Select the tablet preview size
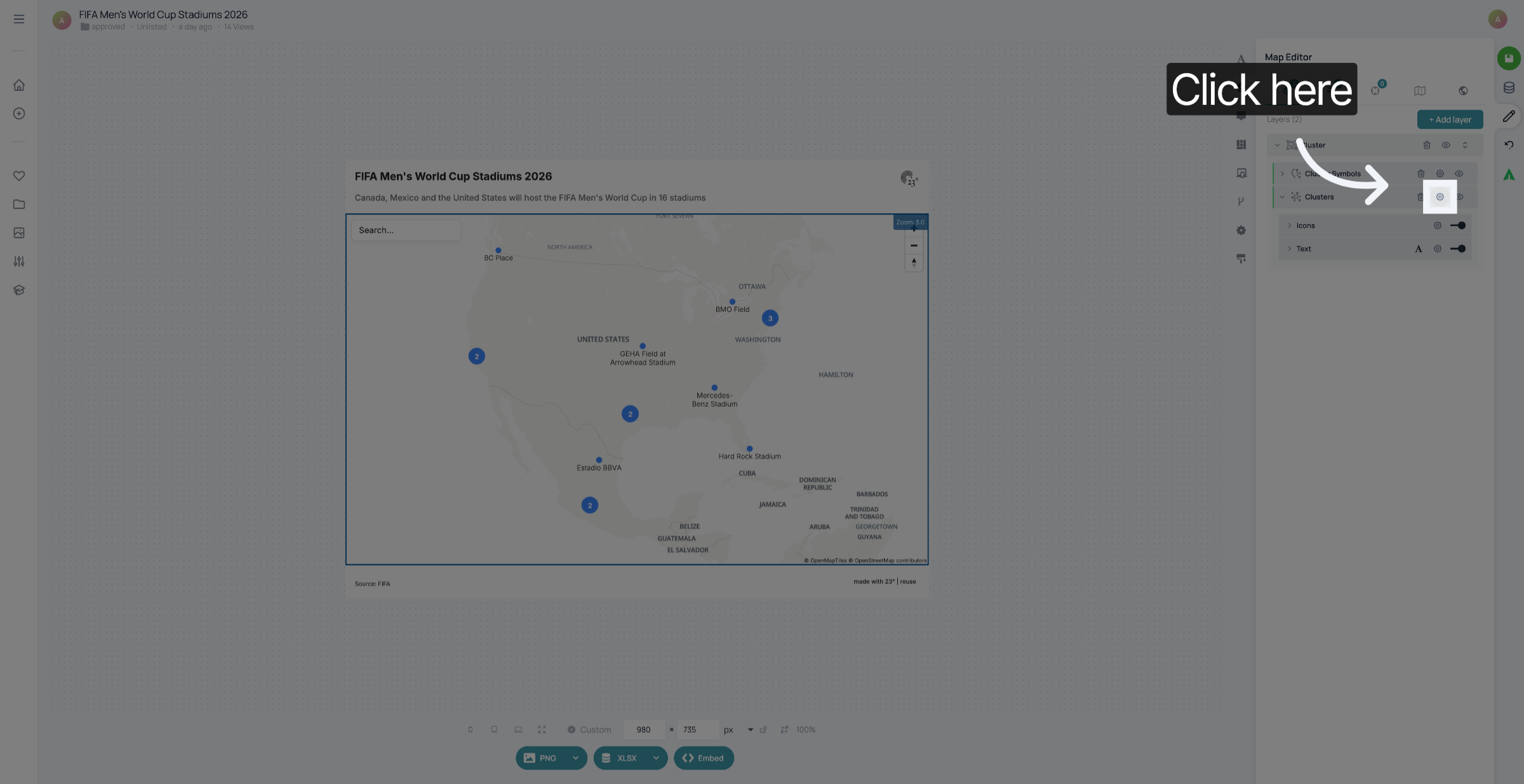The height and width of the screenshot is (784, 1524). pyautogui.click(x=494, y=730)
